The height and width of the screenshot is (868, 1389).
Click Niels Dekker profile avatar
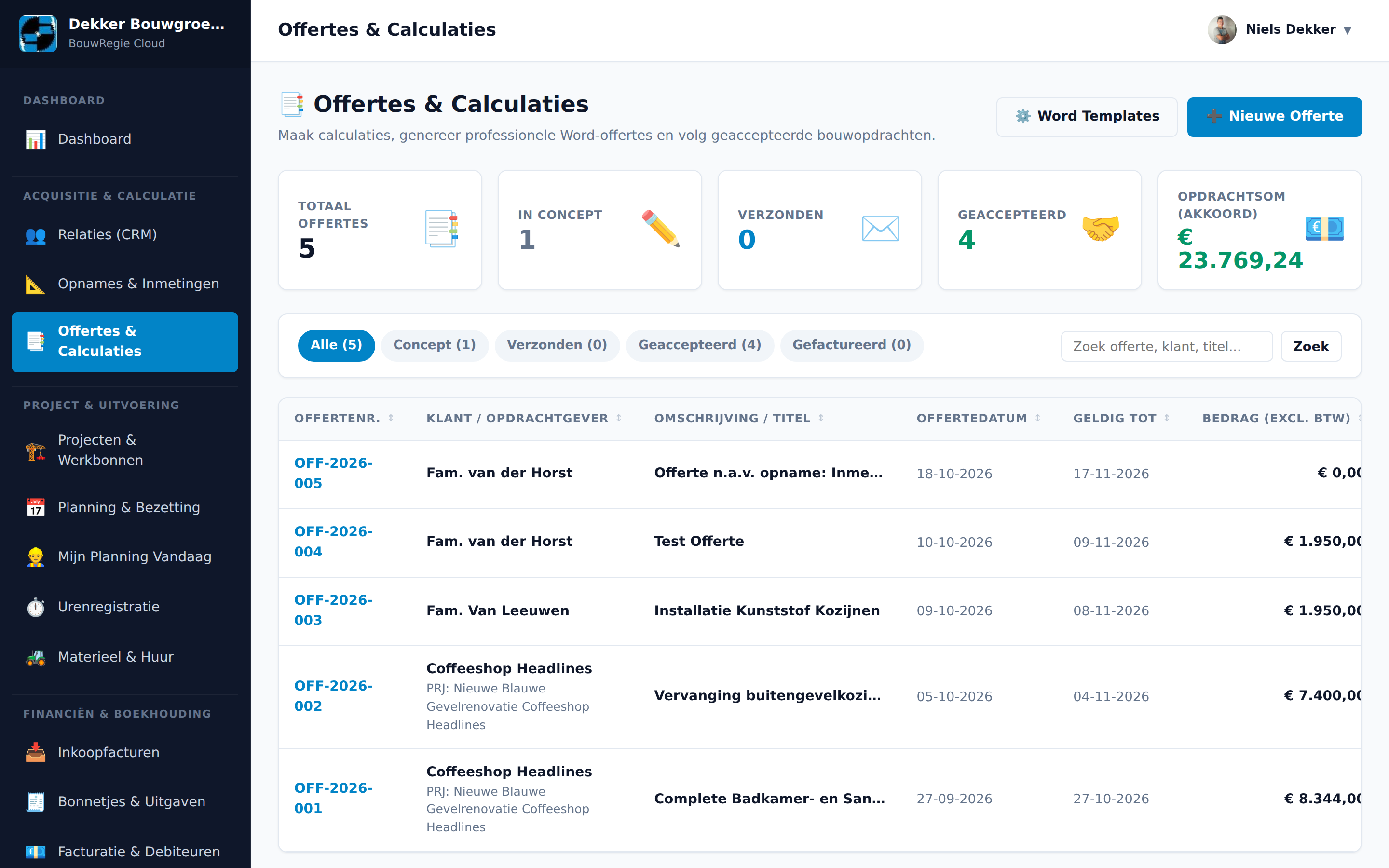pyautogui.click(x=1222, y=30)
